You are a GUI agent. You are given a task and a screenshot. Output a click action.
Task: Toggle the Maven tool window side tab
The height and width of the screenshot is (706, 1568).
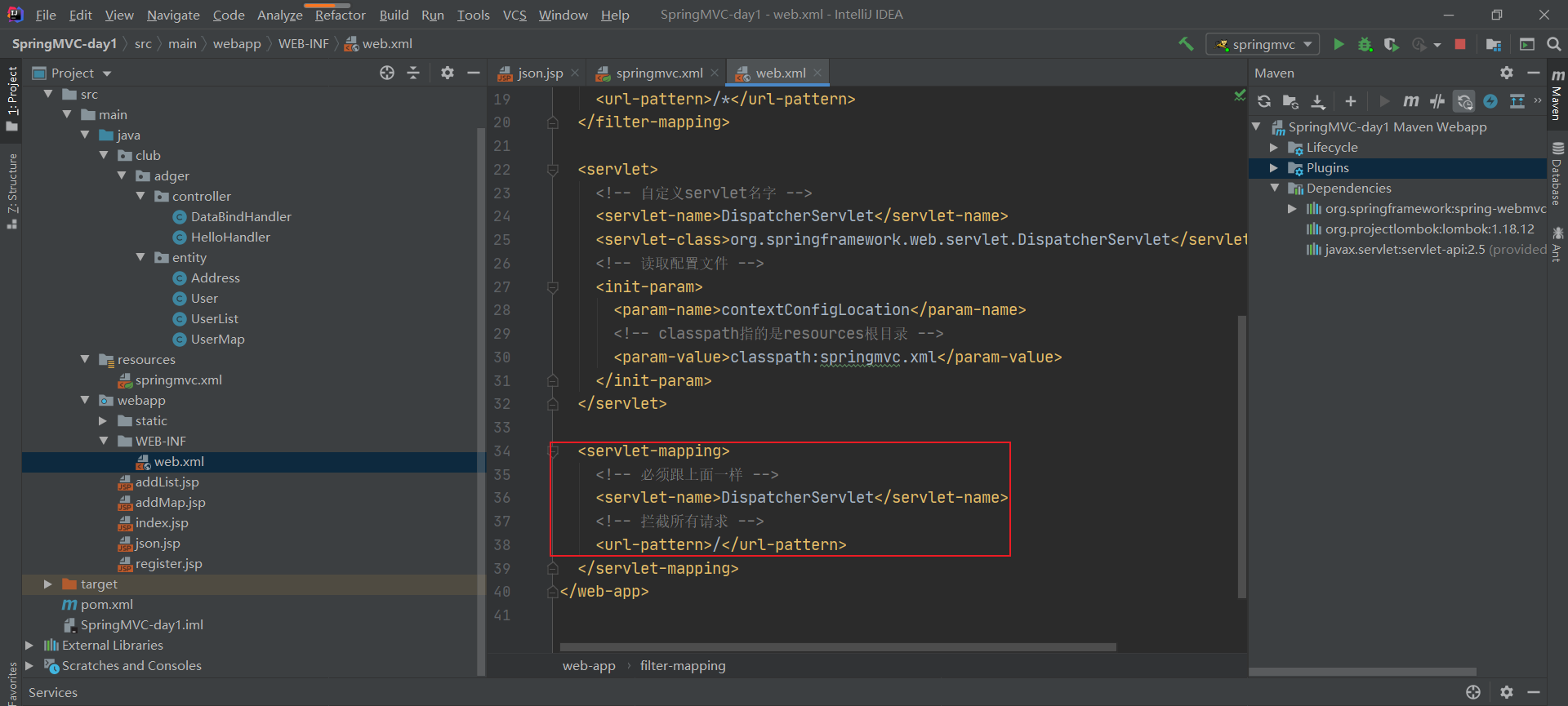pos(1557,94)
